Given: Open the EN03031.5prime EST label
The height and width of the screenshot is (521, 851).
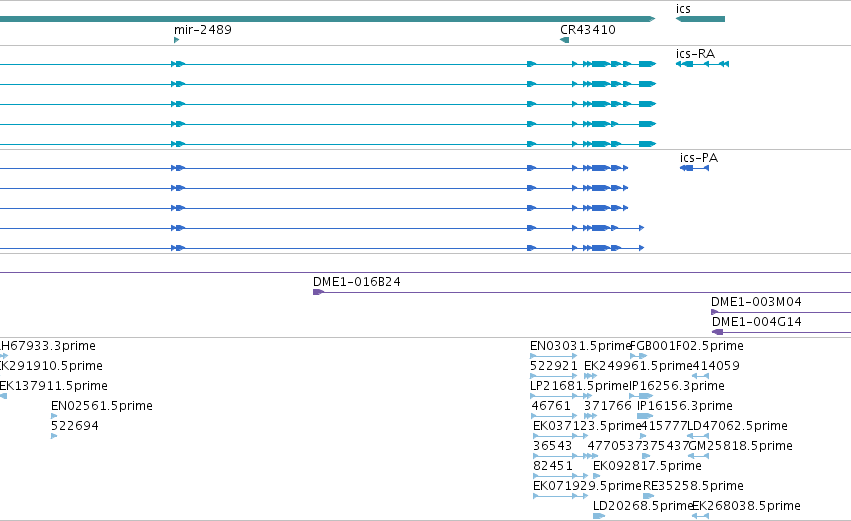Looking at the screenshot, I should 580,346.
